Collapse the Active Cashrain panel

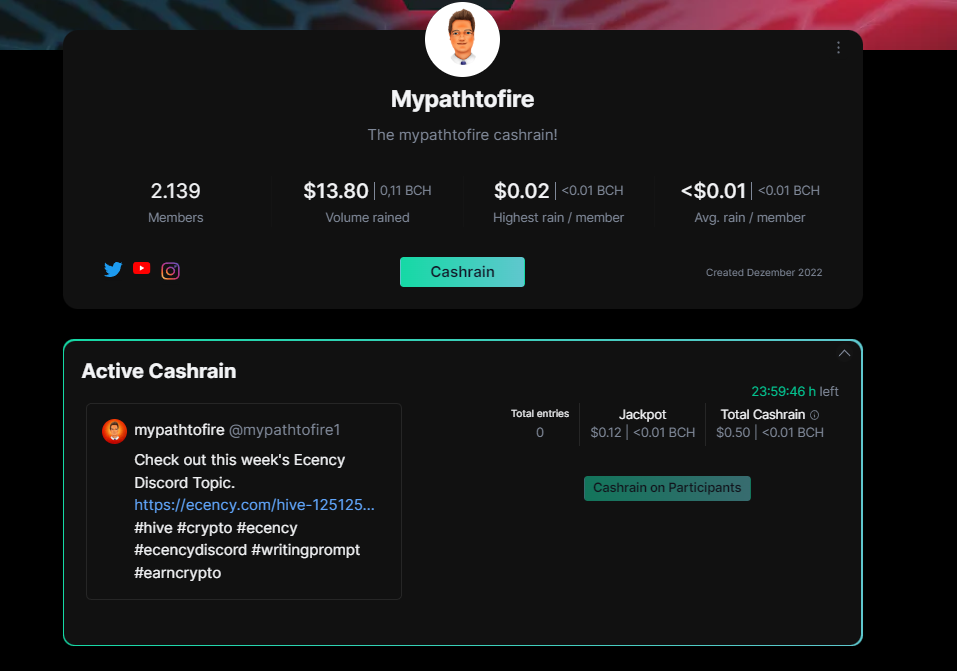tap(844, 353)
